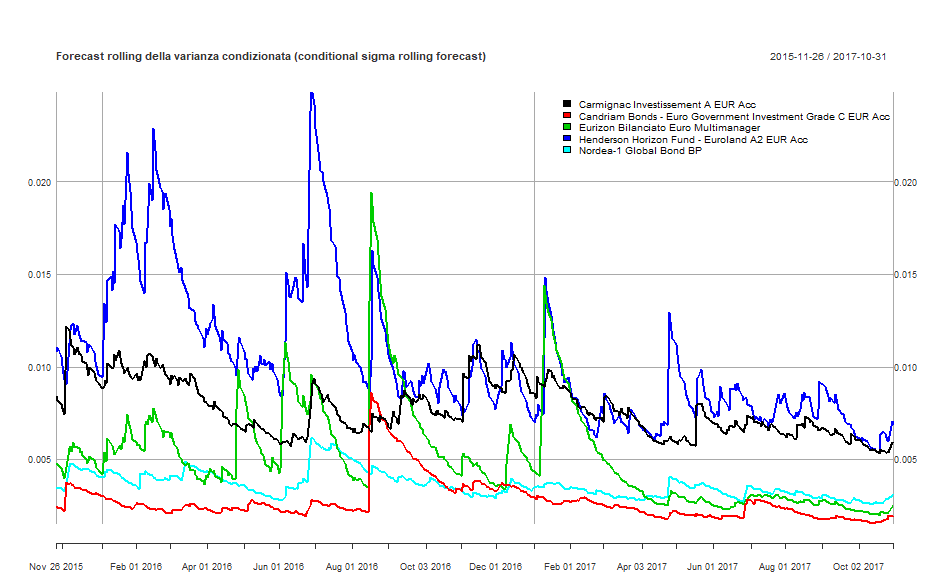Screen dimensions: 950x578
Task: Click the legend label 'Carmignac Investissement A EUR Acc'
Action: (x=667, y=105)
